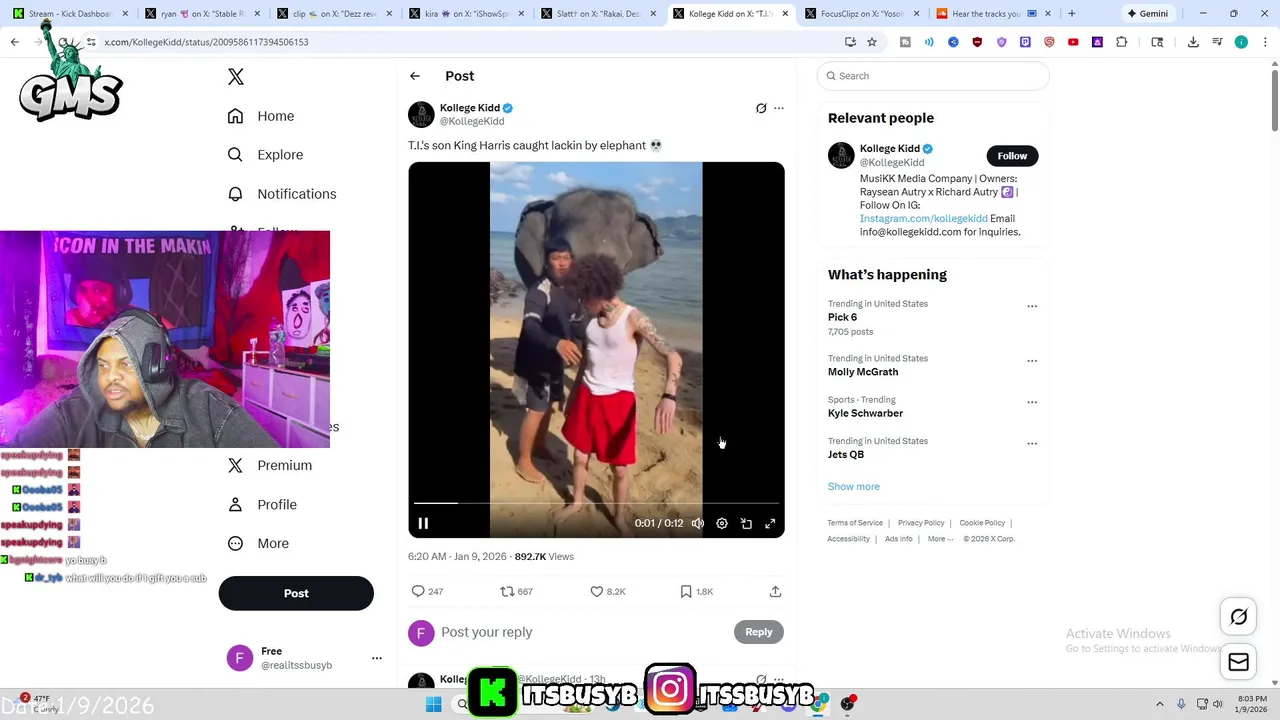Toggle picture-in-picture mode icon

click(746, 523)
